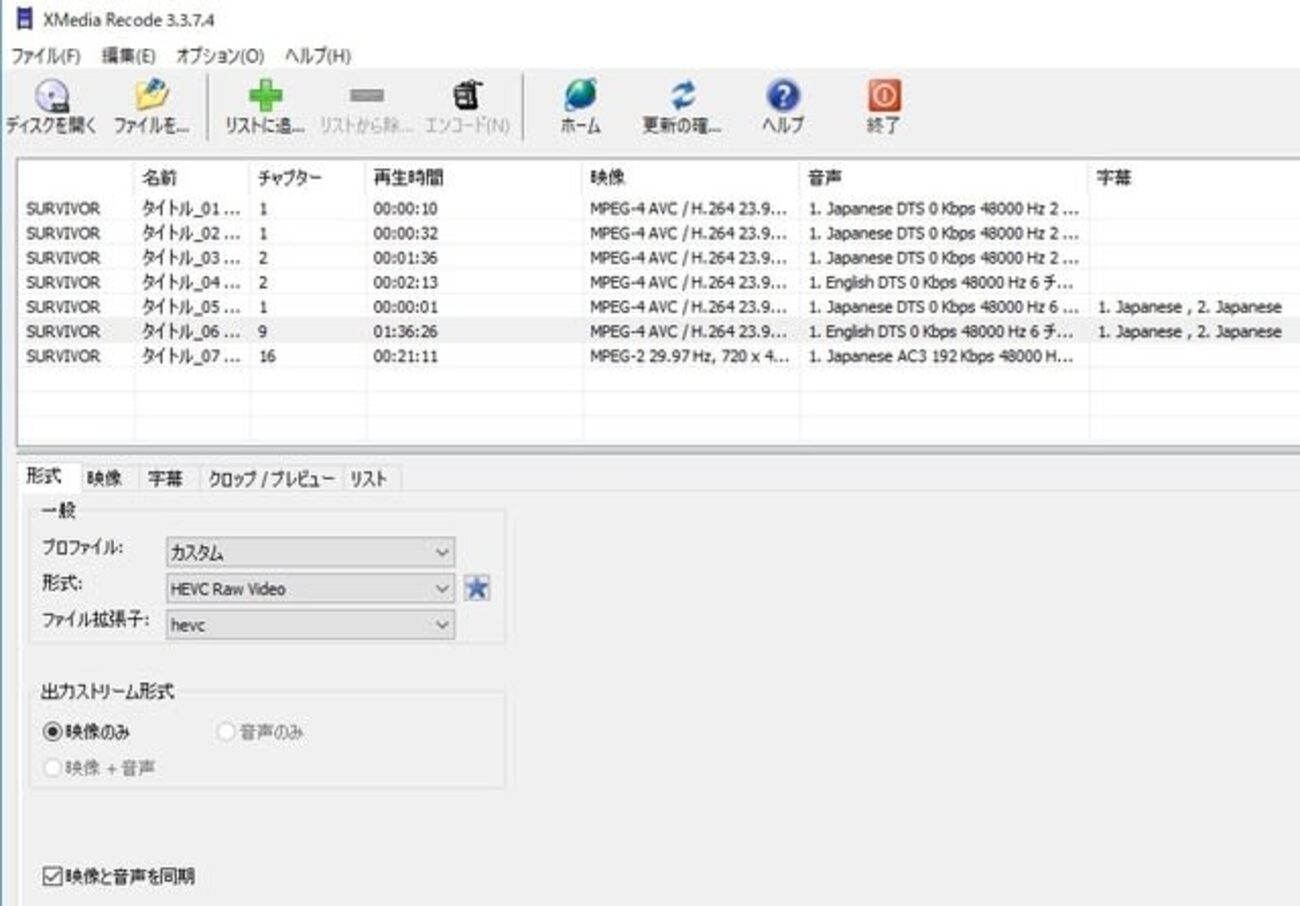Sort list by the チャプター column header

[x=308, y=178]
